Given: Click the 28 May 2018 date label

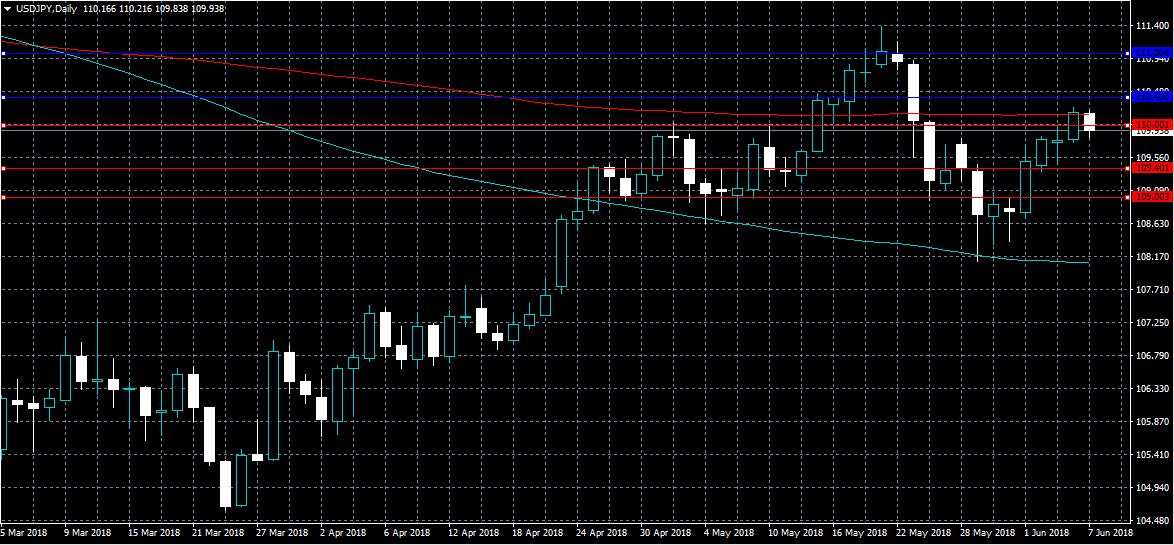Looking at the screenshot, I should click(986, 532).
